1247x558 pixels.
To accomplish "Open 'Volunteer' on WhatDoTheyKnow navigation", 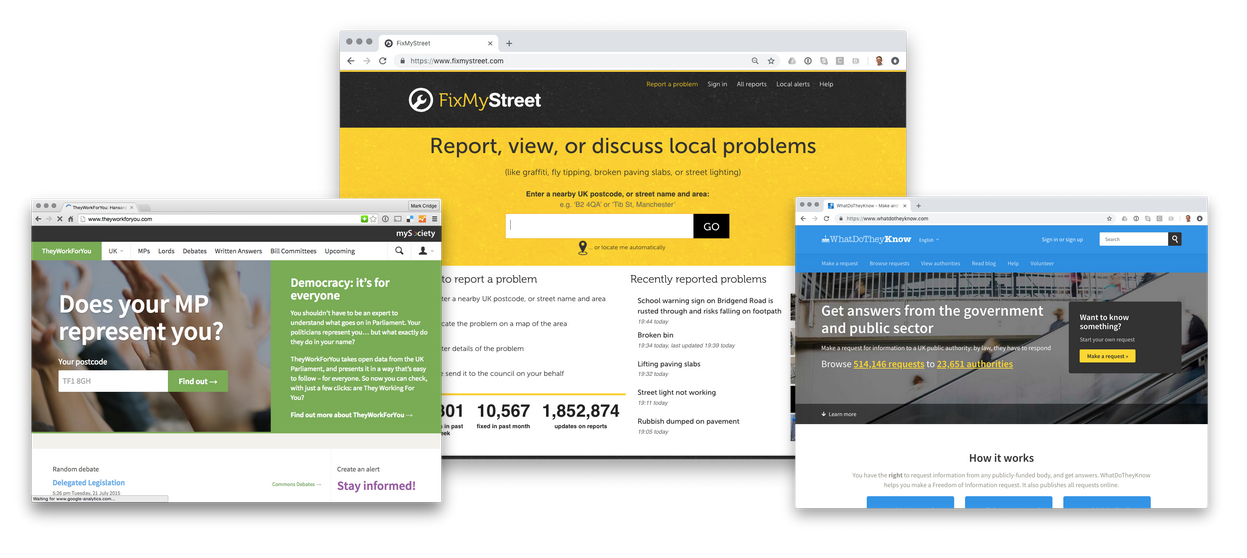I will [x=1042, y=263].
